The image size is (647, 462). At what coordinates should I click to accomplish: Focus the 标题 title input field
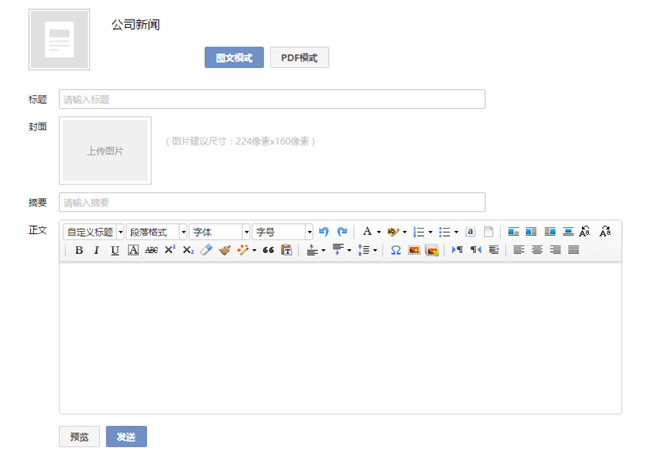[272, 99]
